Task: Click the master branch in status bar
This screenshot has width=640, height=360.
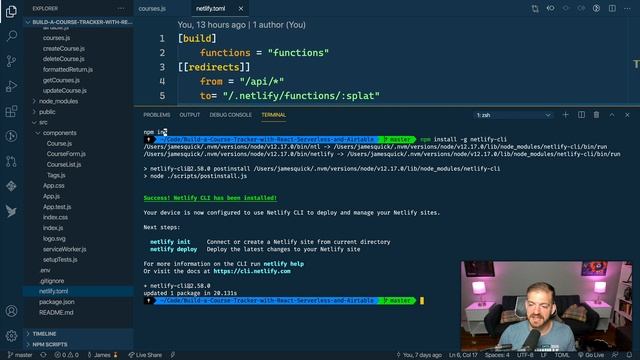Action: [20, 355]
